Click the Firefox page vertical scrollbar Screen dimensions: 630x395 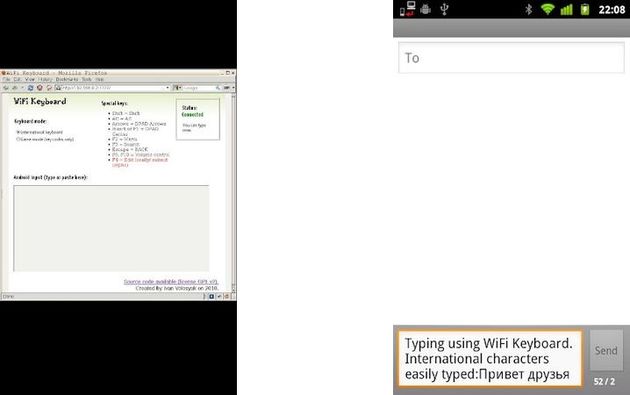click(233, 193)
